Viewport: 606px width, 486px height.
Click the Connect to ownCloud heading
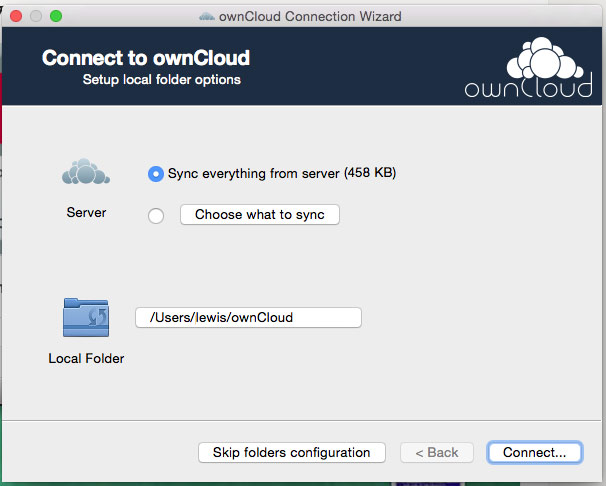coord(146,58)
